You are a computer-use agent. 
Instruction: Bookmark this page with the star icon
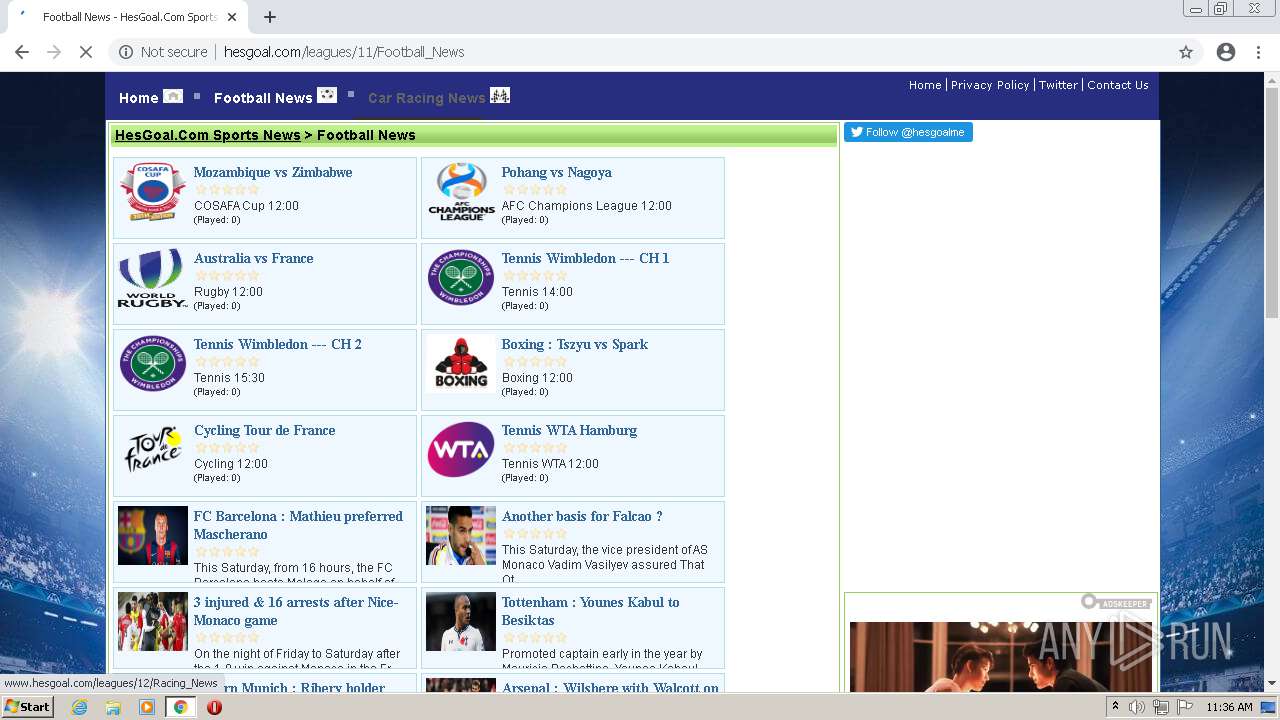pyautogui.click(x=1186, y=52)
